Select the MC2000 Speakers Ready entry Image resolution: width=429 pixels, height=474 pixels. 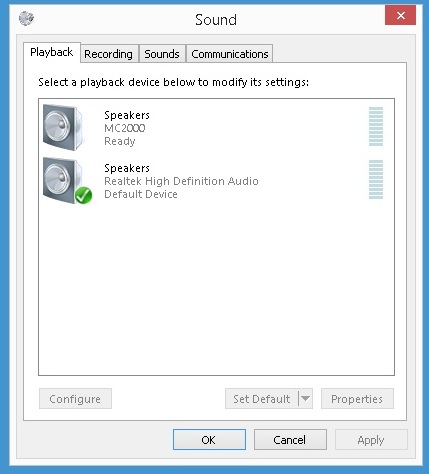(216, 128)
